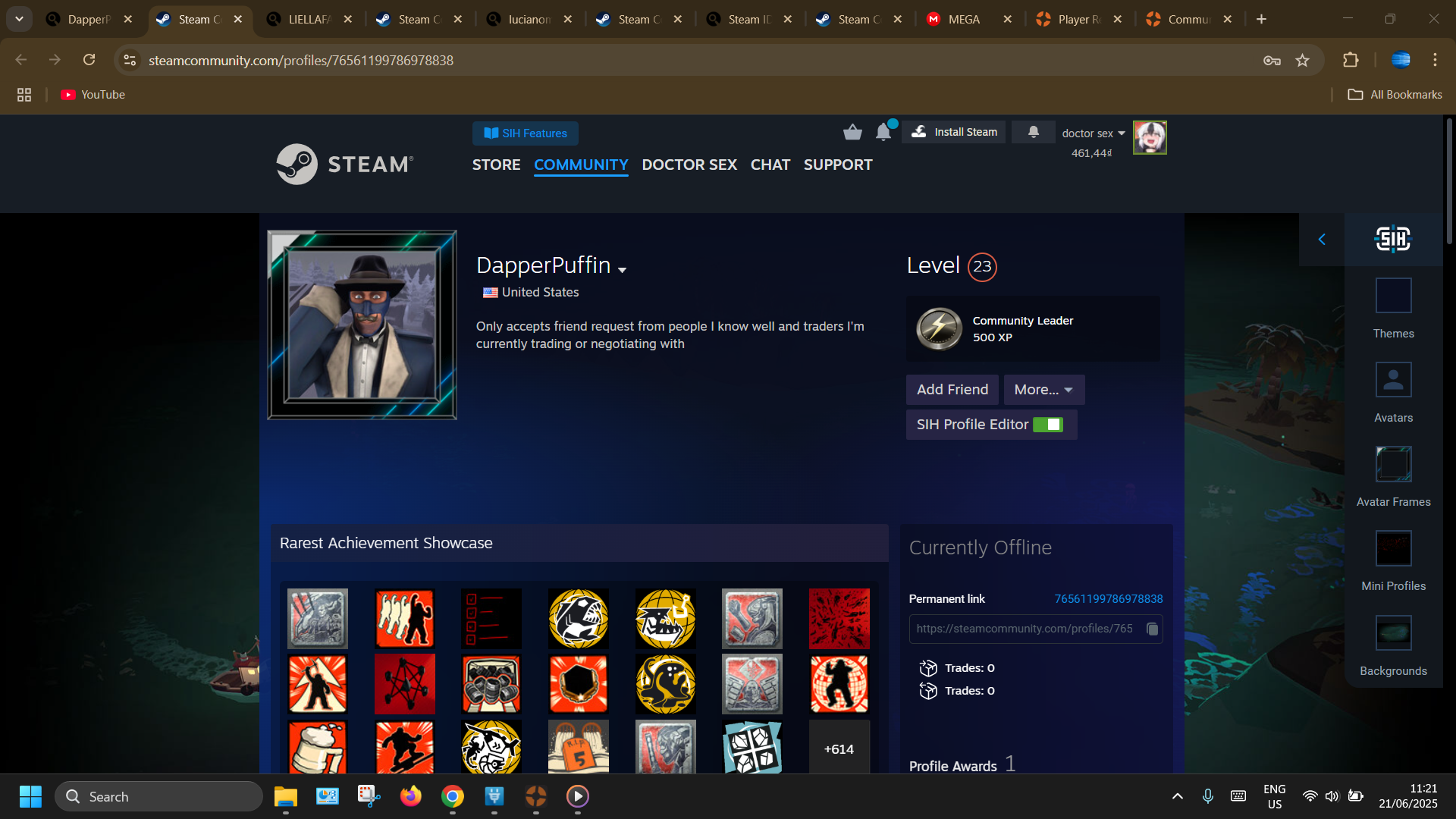
Task: Click the Steam logo
Action: point(345,164)
